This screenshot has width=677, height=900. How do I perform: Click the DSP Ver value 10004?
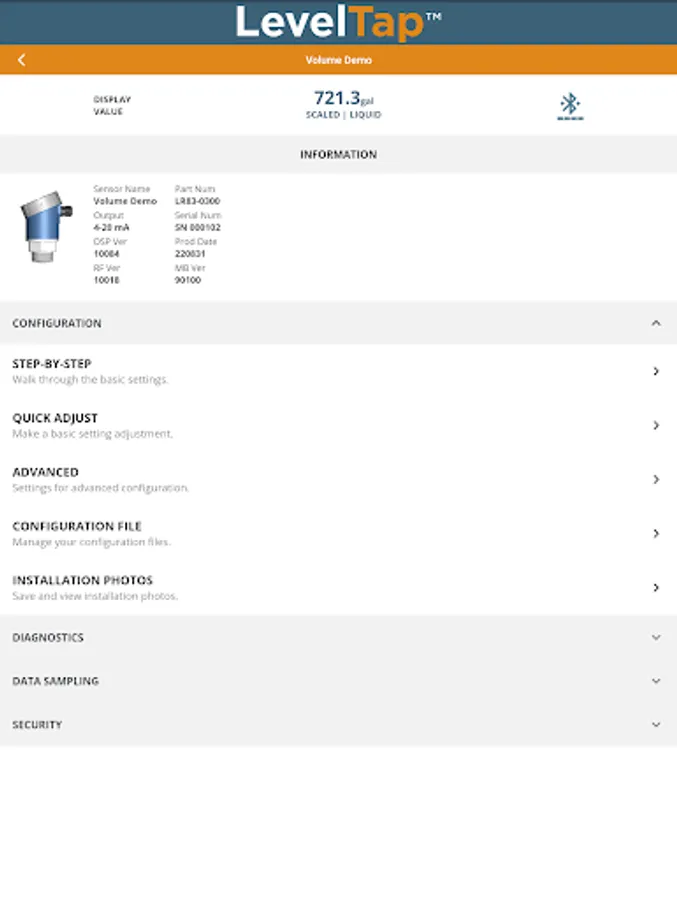106,254
